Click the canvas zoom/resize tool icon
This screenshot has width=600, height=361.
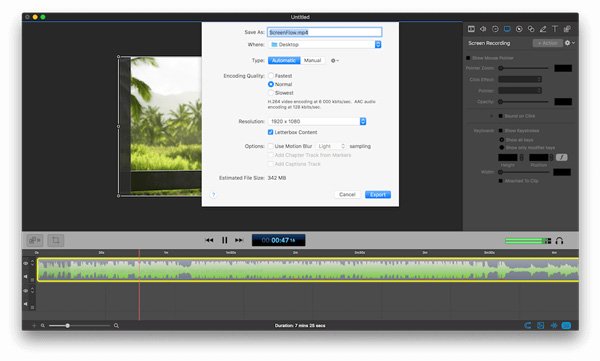pos(35,240)
